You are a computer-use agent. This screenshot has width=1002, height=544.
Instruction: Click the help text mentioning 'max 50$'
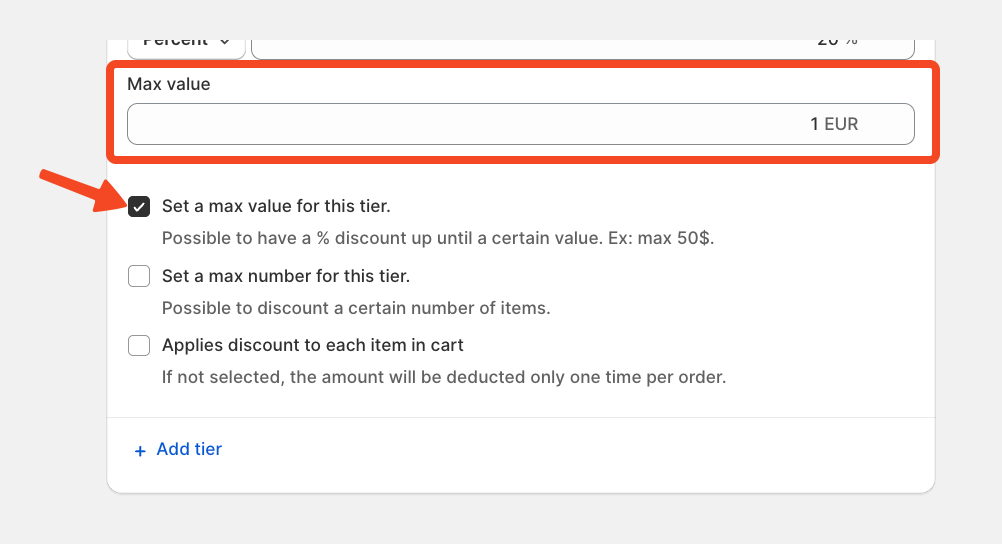pyautogui.click(x=438, y=239)
